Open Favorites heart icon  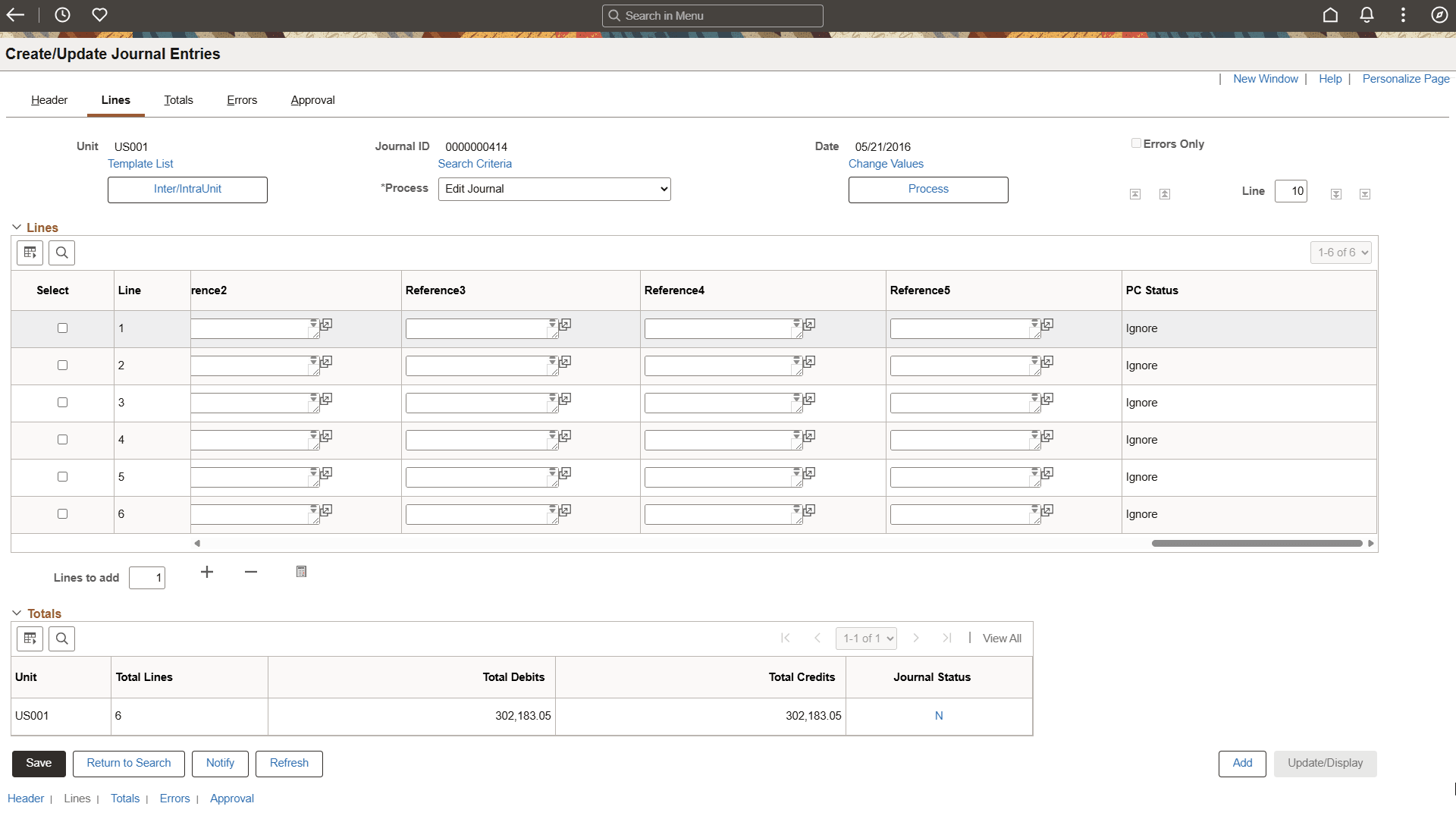click(99, 15)
